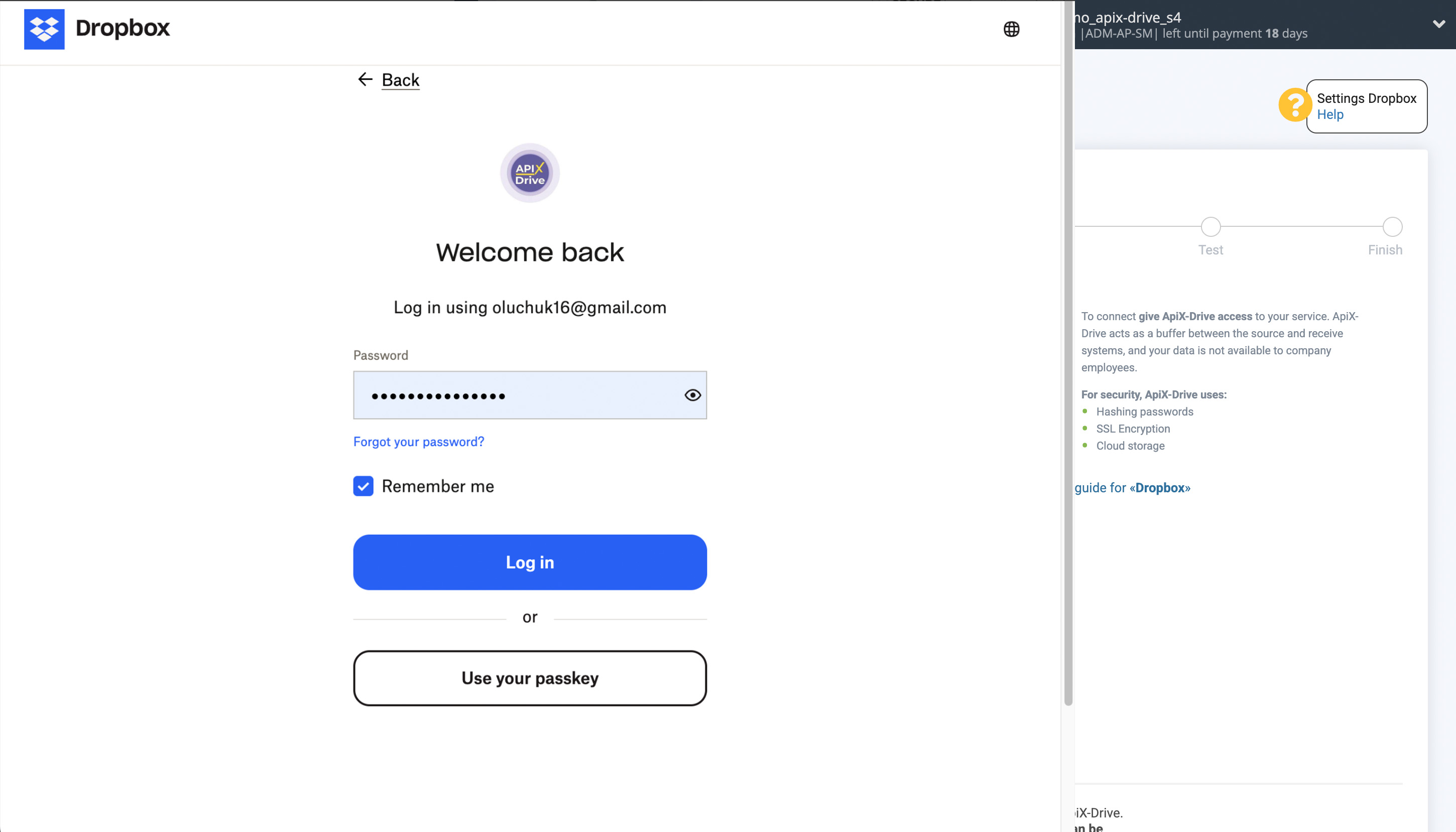The width and height of the screenshot is (1456, 832).
Task: Collapse the Settings Dropbox Help tooltip
Action: [x=1295, y=105]
